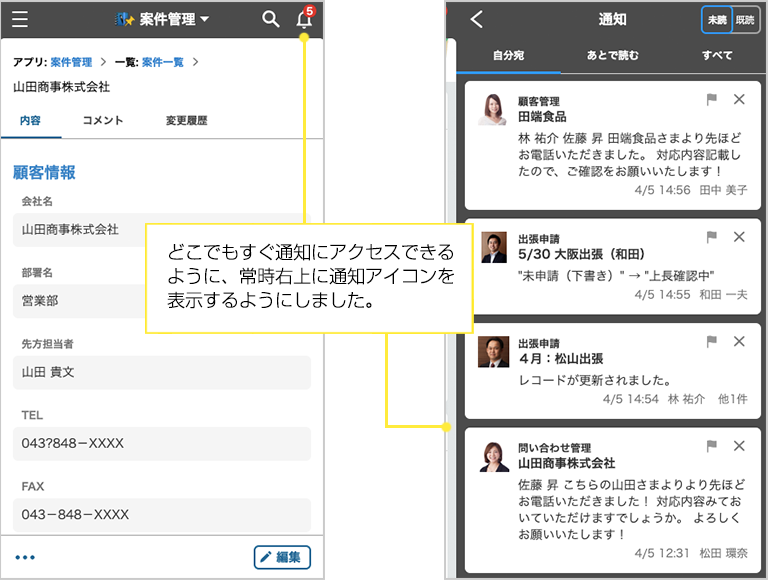Click the レコードが更新されました message
768x580 pixels.
point(595,380)
